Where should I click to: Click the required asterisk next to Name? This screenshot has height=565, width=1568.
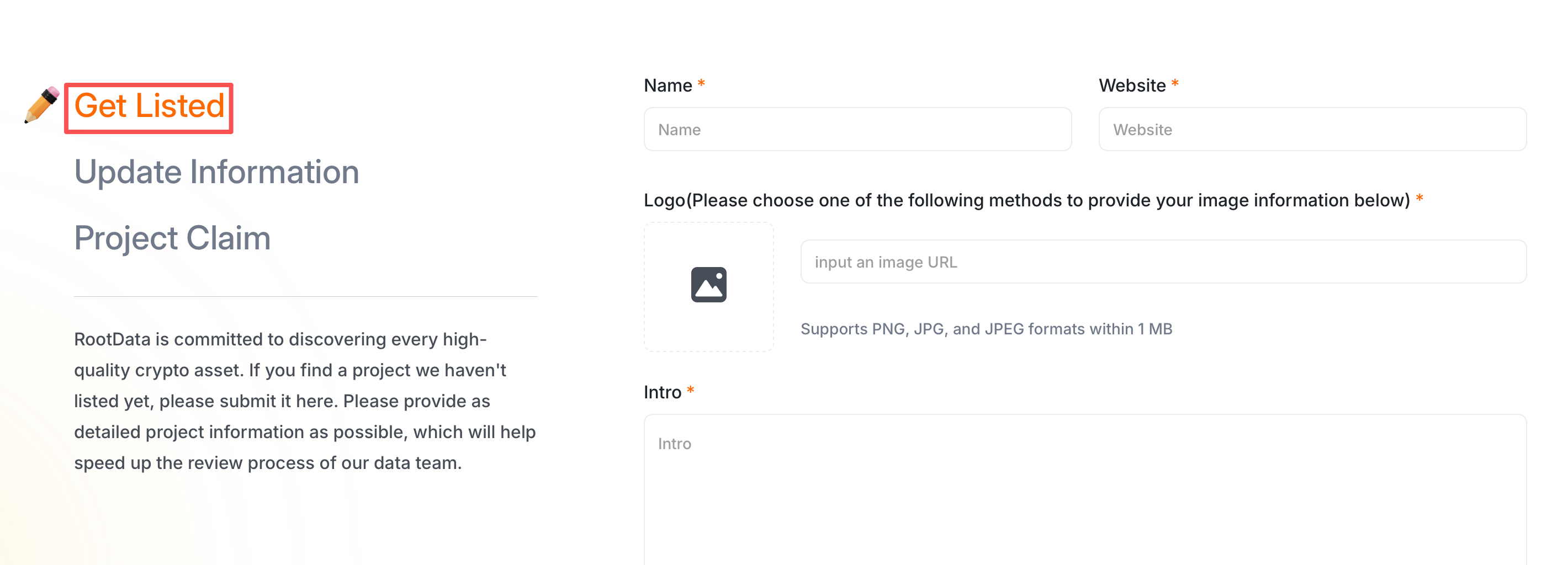coord(701,83)
